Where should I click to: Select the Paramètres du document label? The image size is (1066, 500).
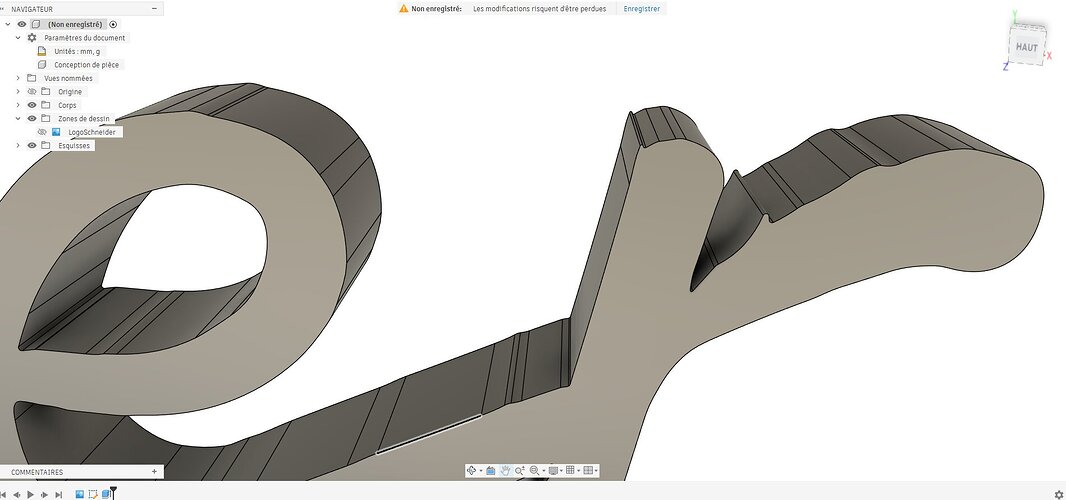(x=84, y=38)
